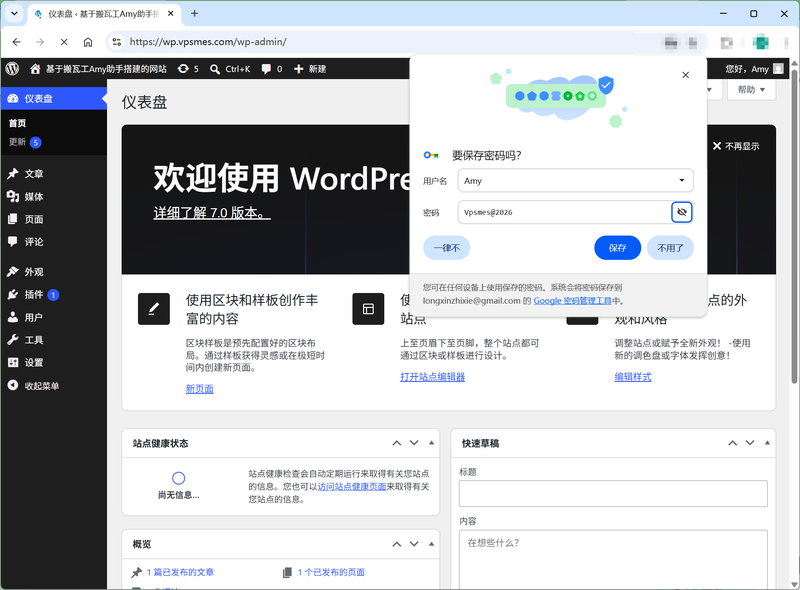
Task: Click 保存 to save the password
Action: pos(617,248)
